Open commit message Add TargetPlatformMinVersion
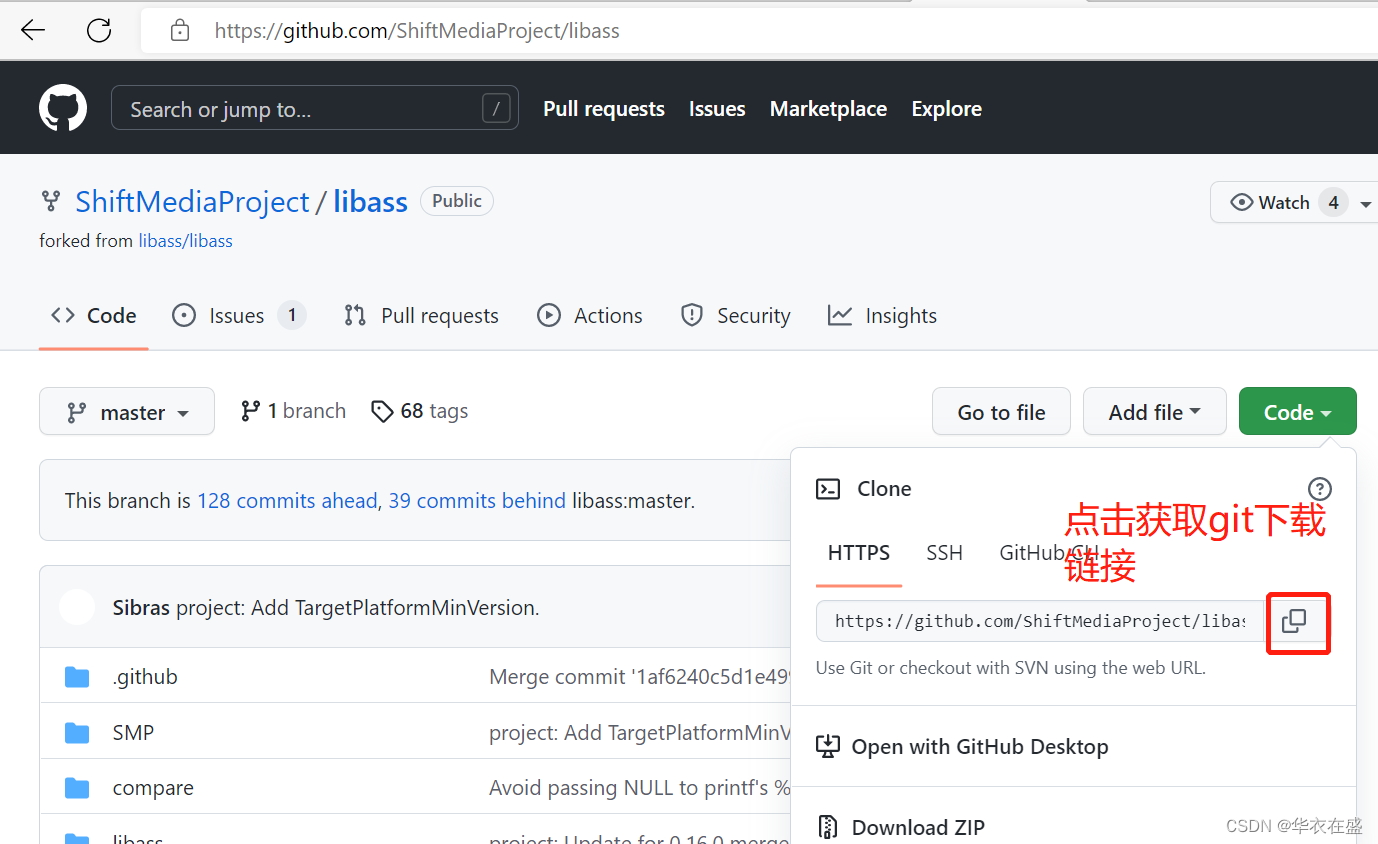This screenshot has height=844, width=1378. tap(358, 608)
